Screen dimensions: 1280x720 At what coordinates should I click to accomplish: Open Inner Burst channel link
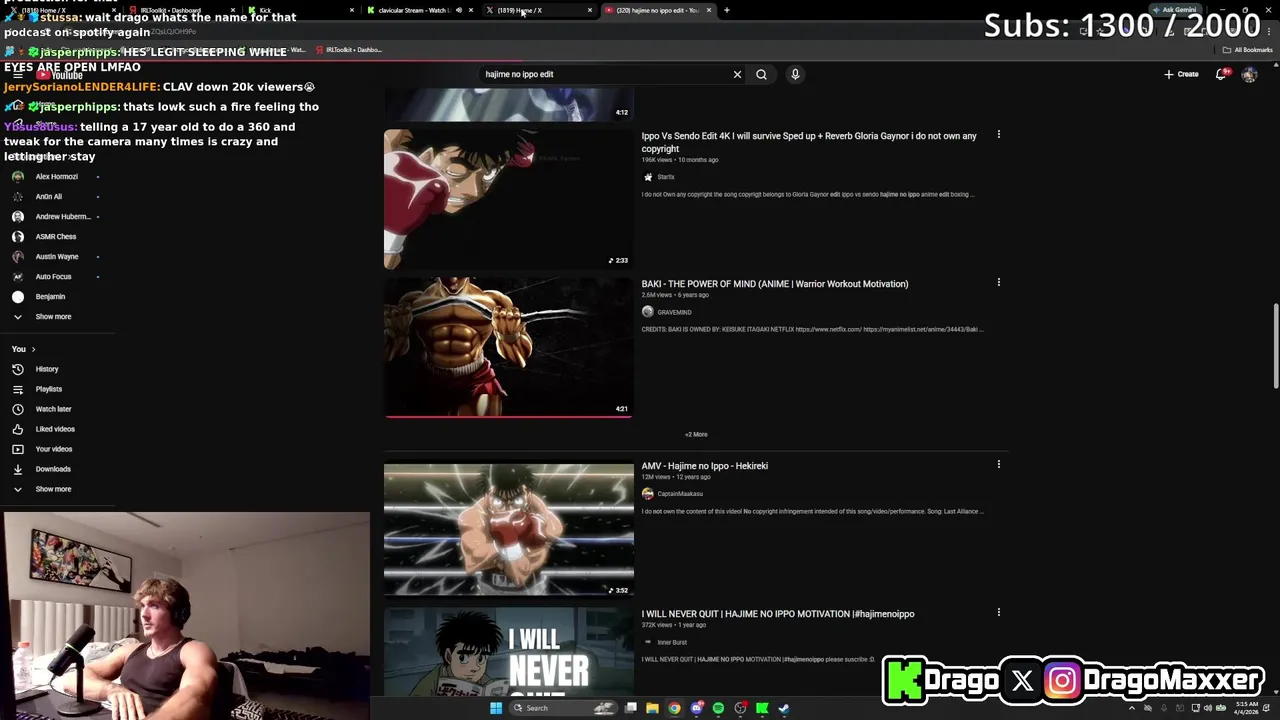[x=672, y=642]
